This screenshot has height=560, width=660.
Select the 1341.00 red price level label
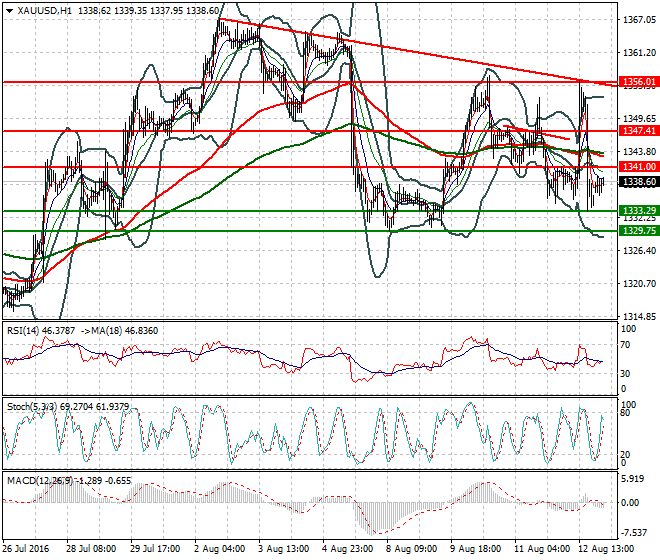pos(639,167)
